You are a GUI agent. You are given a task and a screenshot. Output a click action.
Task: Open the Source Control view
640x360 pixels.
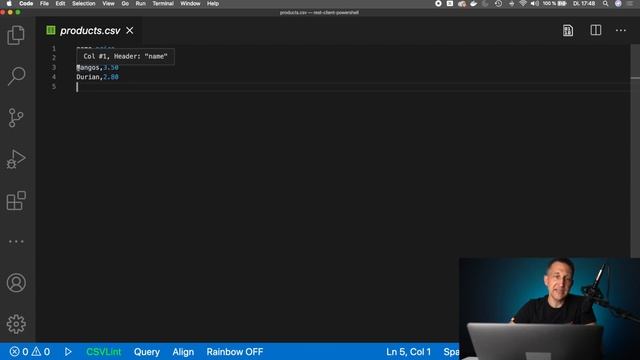click(16, 118)
